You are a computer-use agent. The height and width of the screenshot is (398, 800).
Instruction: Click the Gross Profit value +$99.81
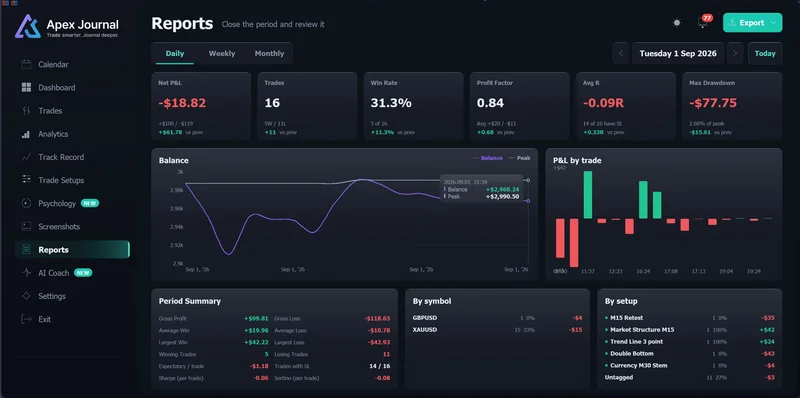256,318
